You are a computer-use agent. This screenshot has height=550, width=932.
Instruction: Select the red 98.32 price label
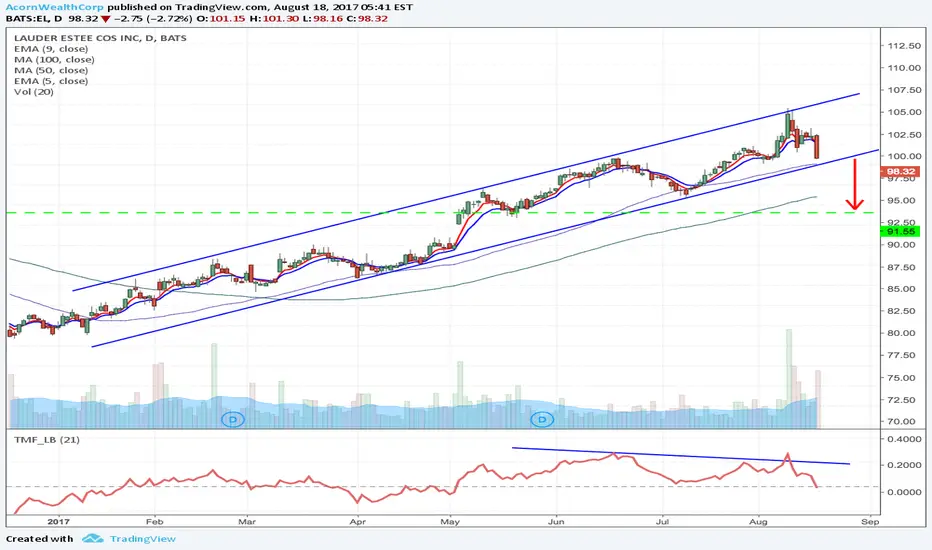tap(901, 171)
